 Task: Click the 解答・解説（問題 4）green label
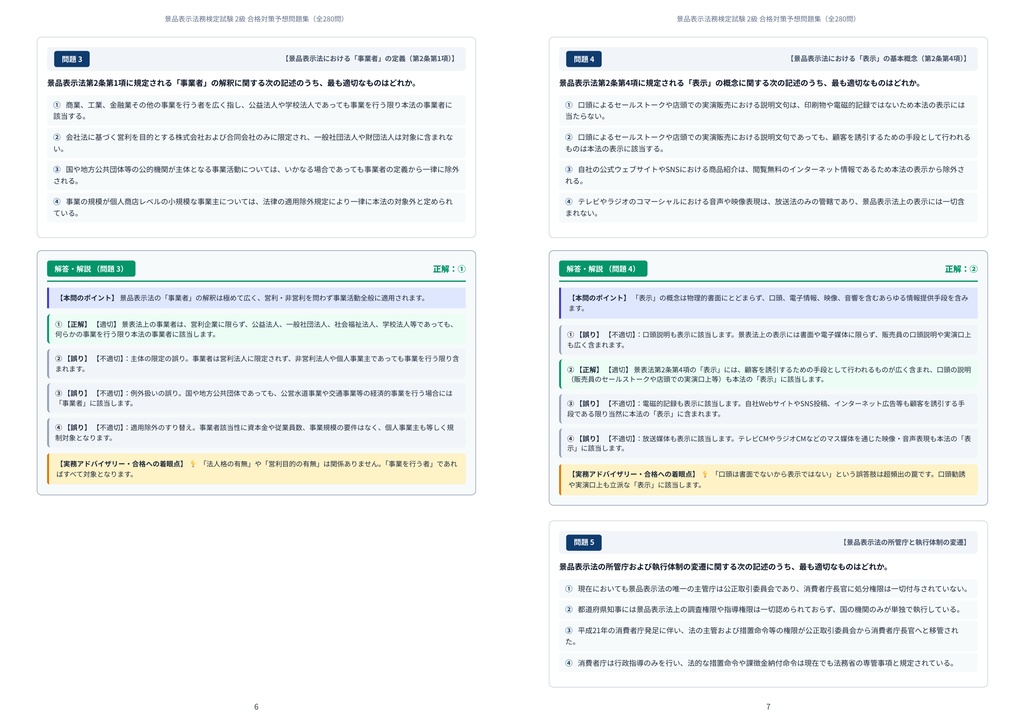coord(603,269)
